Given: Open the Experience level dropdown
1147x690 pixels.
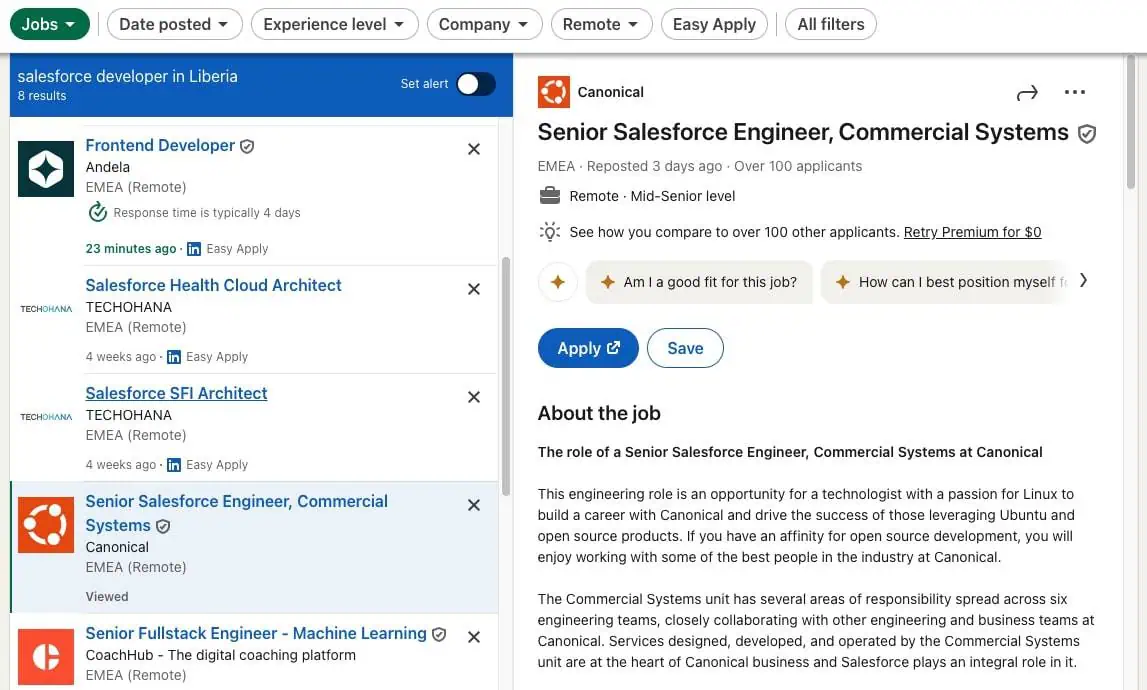Looking at the screenshot, I should [x=334, y=24].
